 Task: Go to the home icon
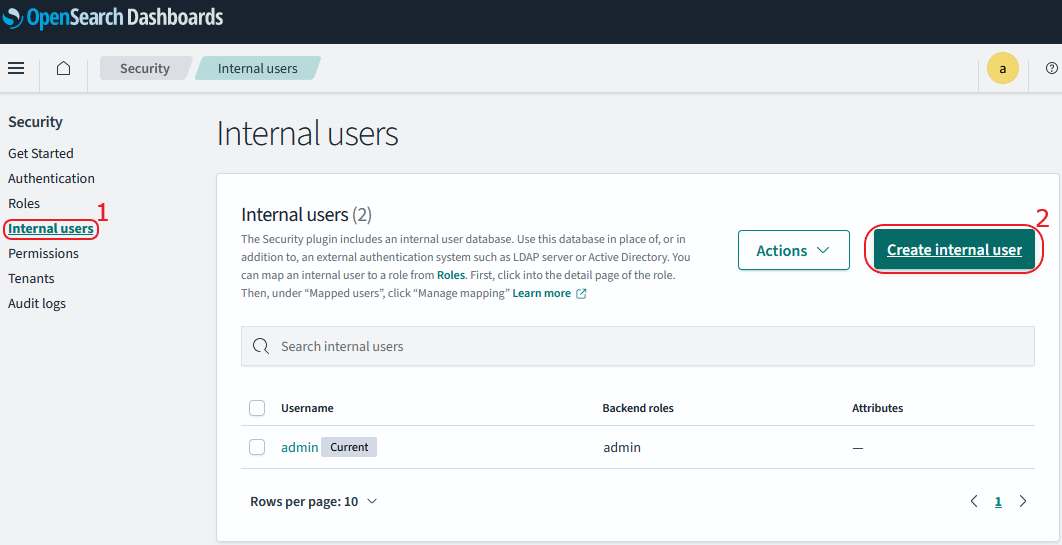(x=64, y=68)
